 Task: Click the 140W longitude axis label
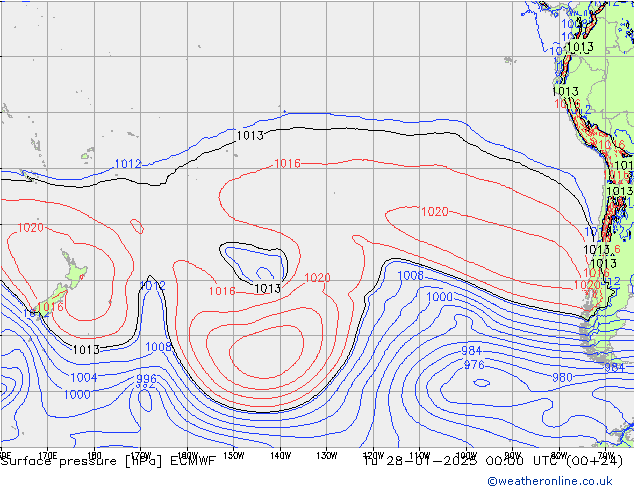pyautogui.click(x=281, y=456)
